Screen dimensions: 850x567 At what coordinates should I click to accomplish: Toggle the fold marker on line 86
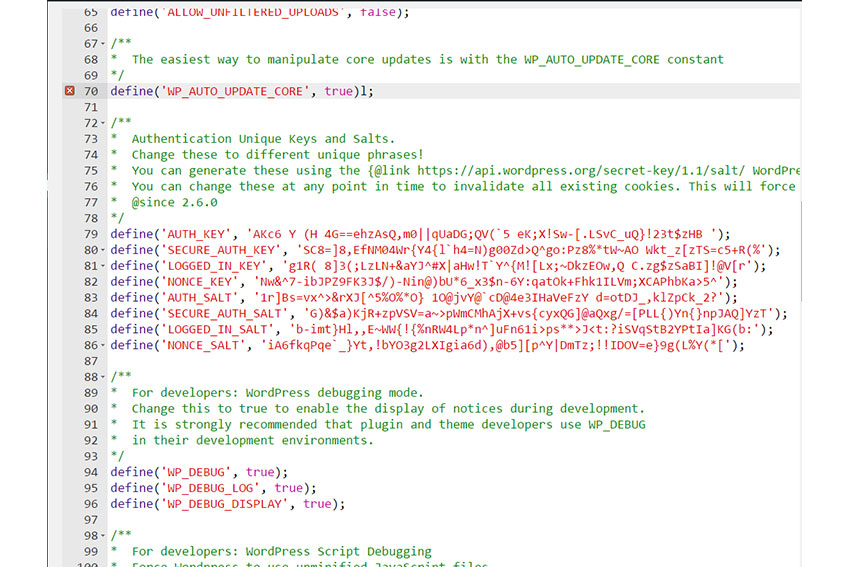(102, 345)
